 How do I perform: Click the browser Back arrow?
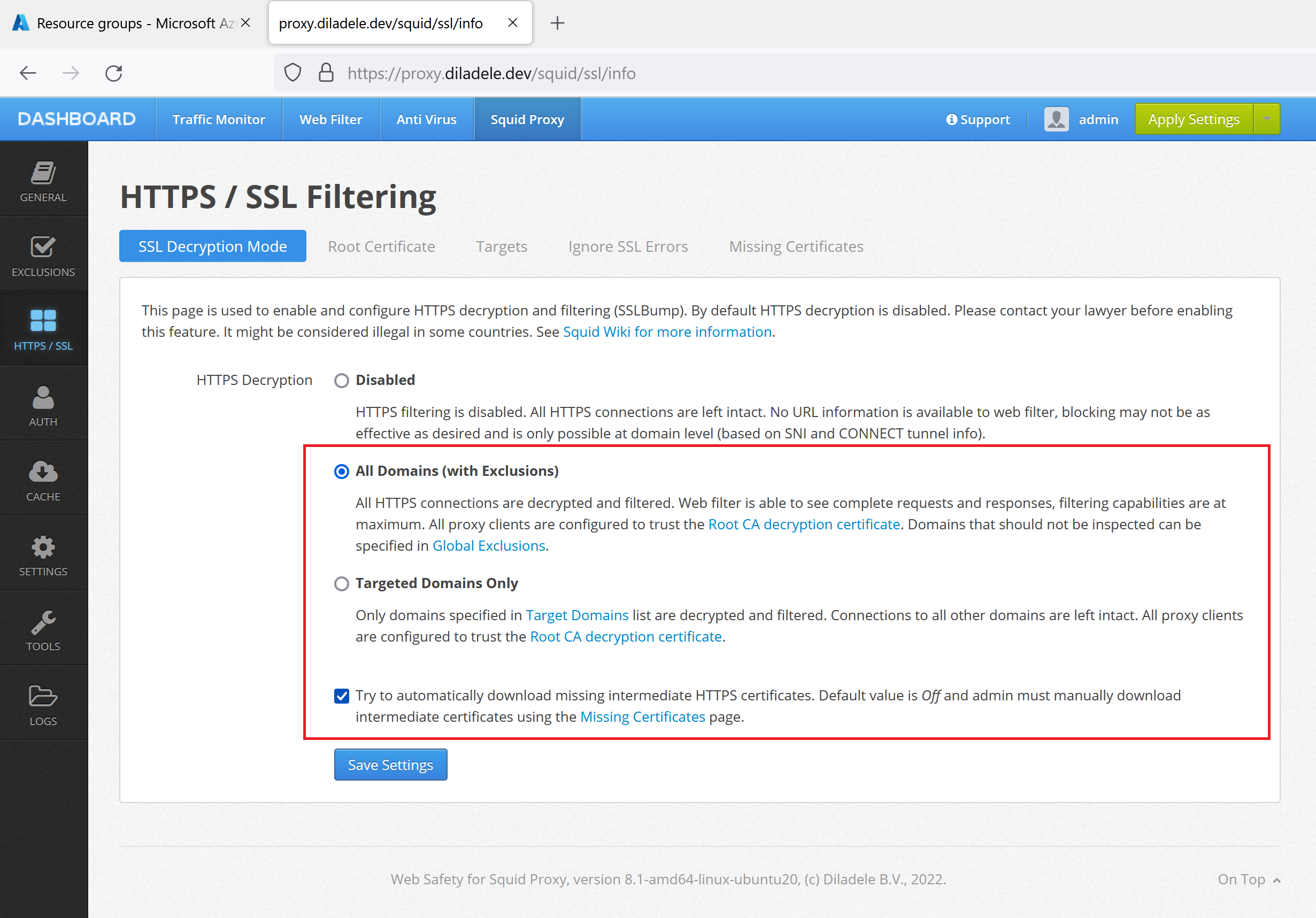(28, 73)
